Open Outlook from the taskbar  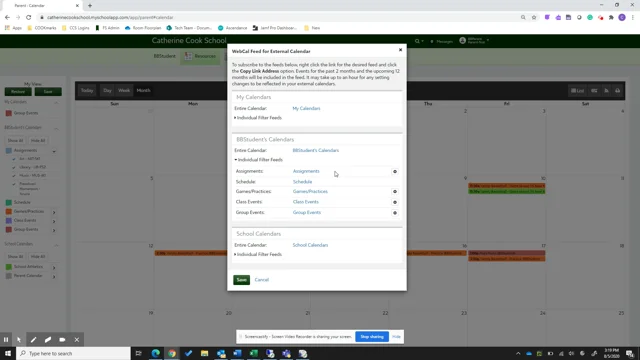[221, 353]
